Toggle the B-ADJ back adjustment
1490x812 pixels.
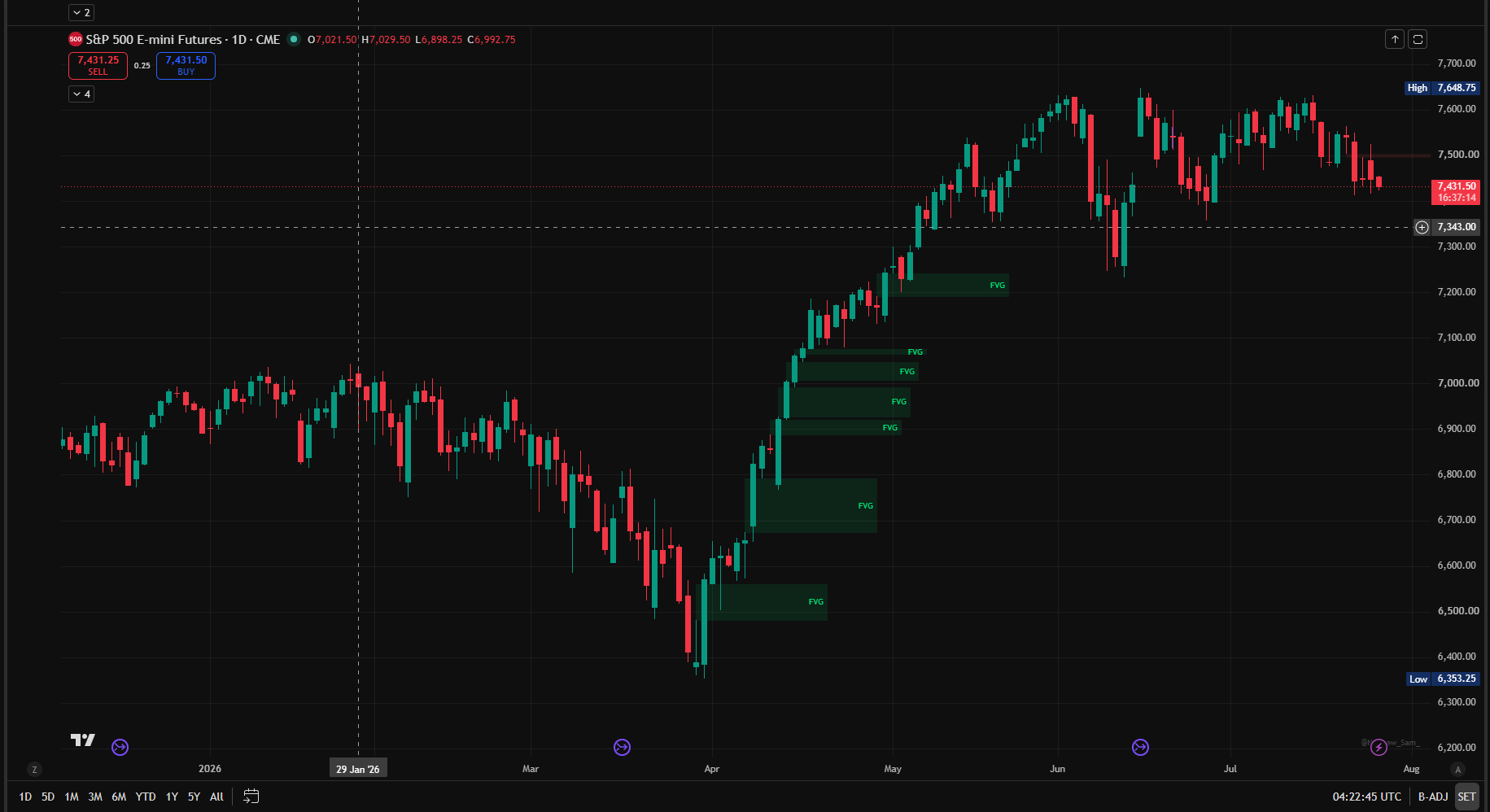pyautogui.click(x=1433, y=797)
